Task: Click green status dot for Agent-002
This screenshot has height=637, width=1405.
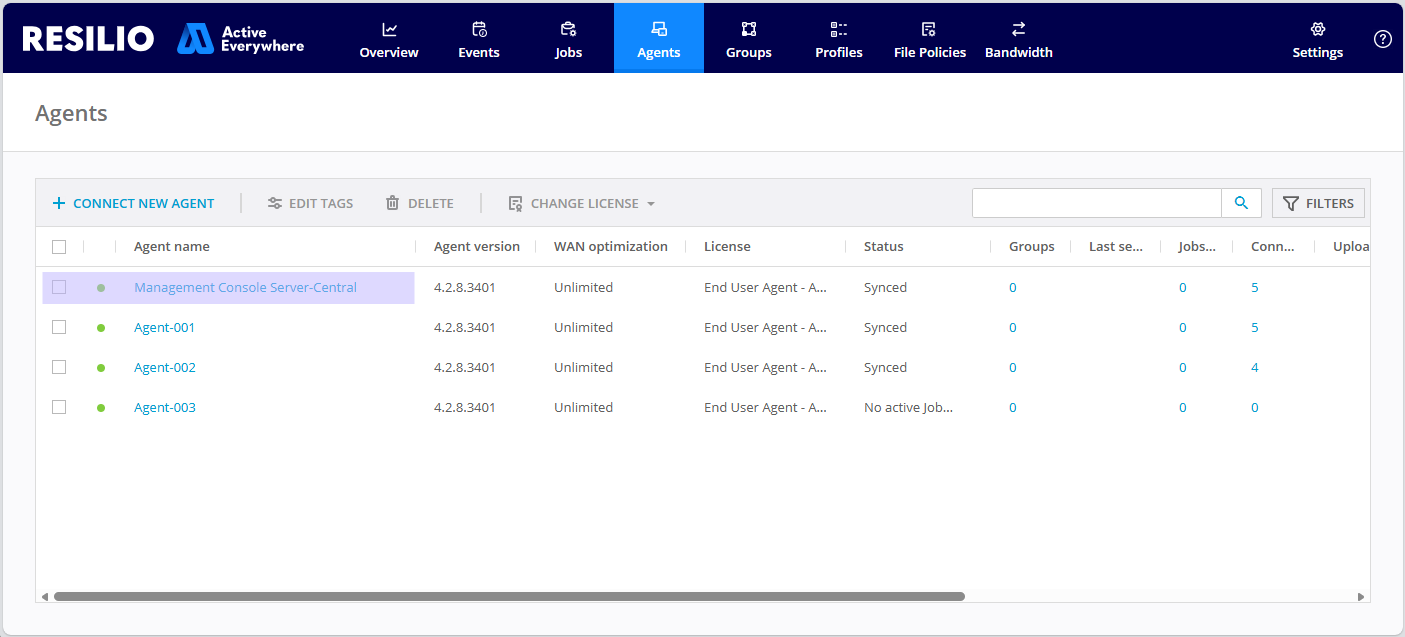Action: (x=101, y=368)
